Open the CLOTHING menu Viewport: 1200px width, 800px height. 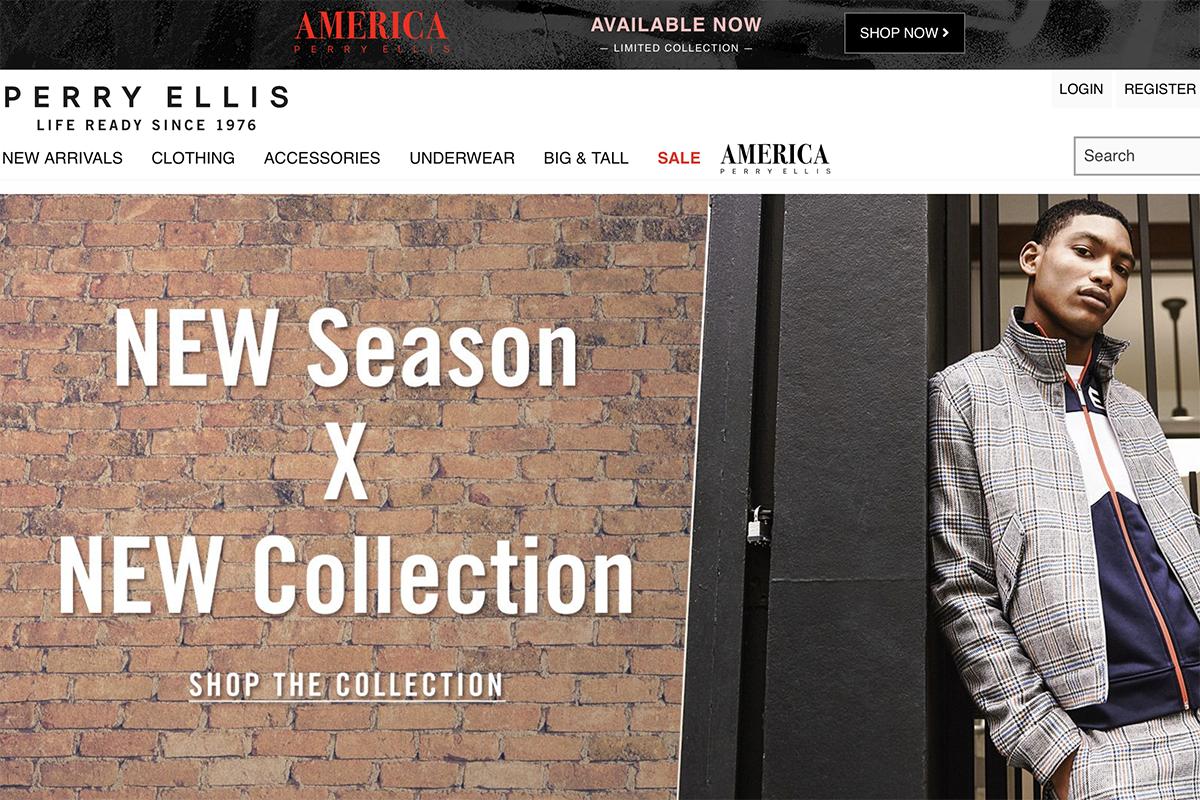(x=193, y=158)
